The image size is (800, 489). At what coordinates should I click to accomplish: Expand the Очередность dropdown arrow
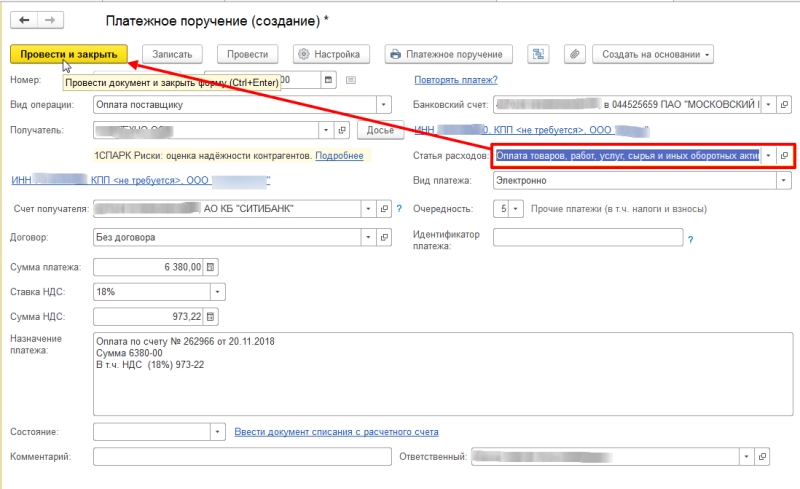[515, 209]
